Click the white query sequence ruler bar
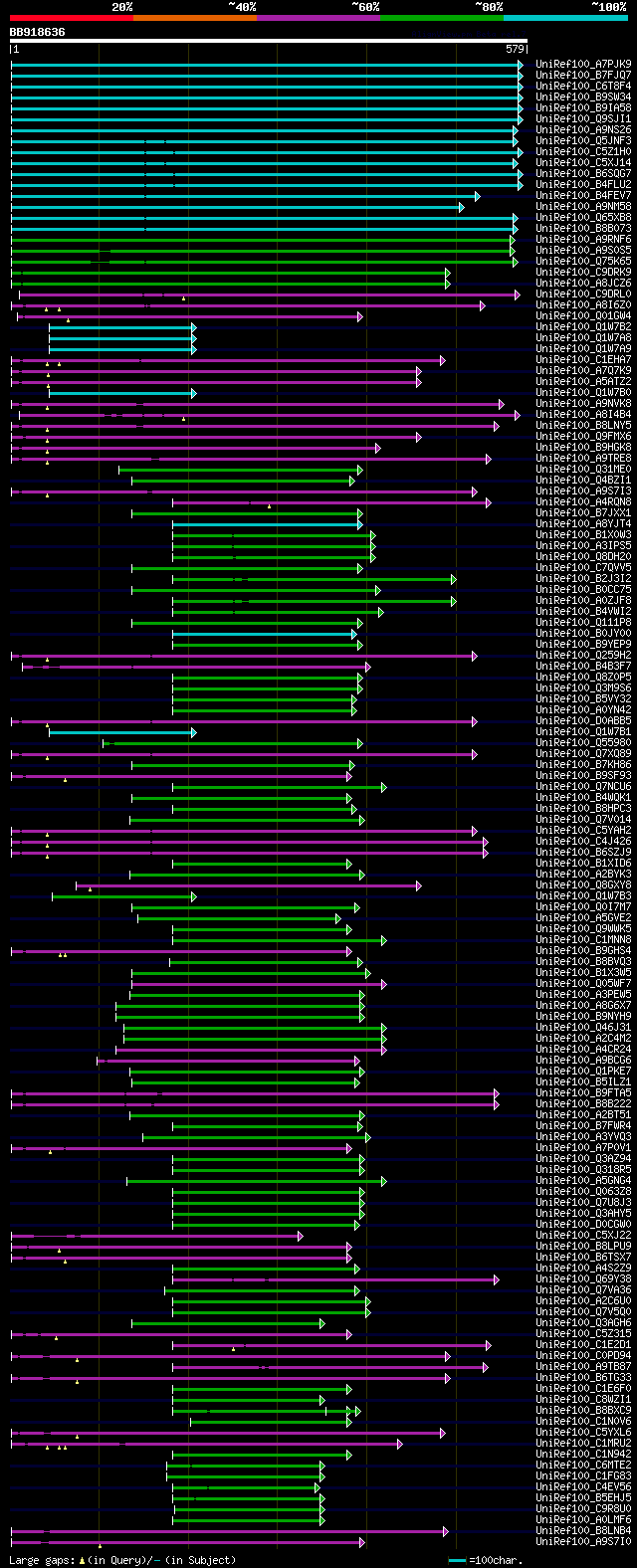Screen dimensions: 637x1568 tap(269, 41)
